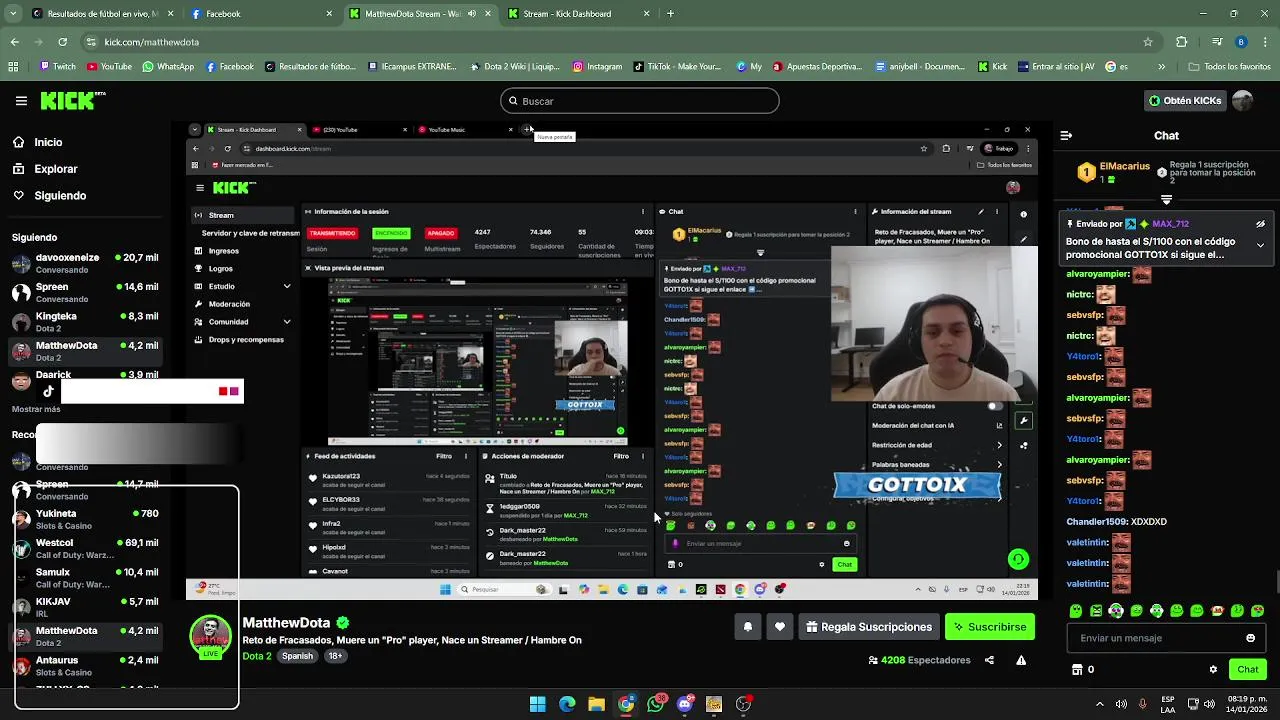The image size is (1280, 720).
Task: Mute audio on the MatthewDota Stream tab
Action: point(472,14)
